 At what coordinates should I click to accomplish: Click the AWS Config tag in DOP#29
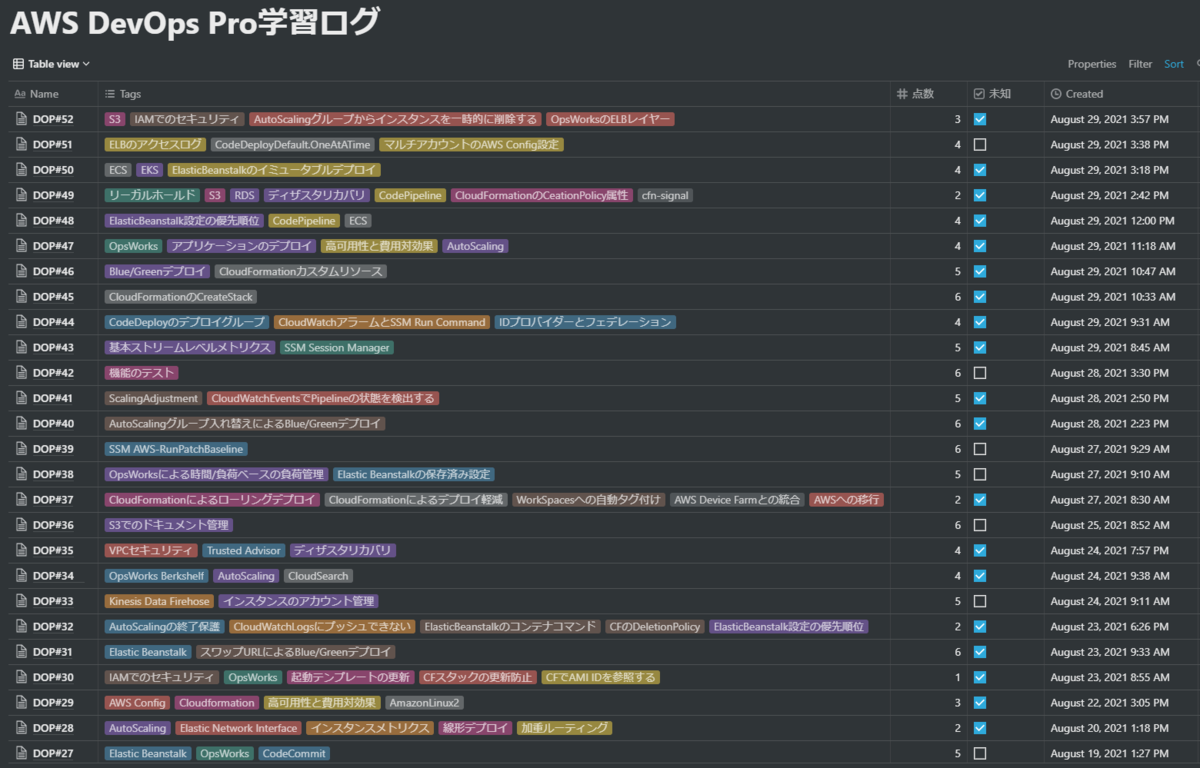tap(137, 703)
